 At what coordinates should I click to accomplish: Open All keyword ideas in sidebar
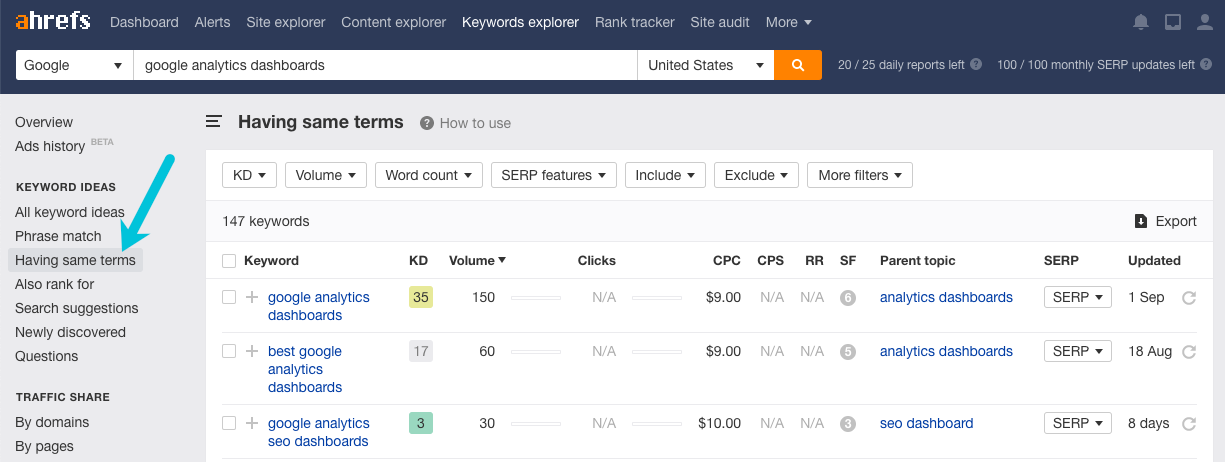coord(70,212)
